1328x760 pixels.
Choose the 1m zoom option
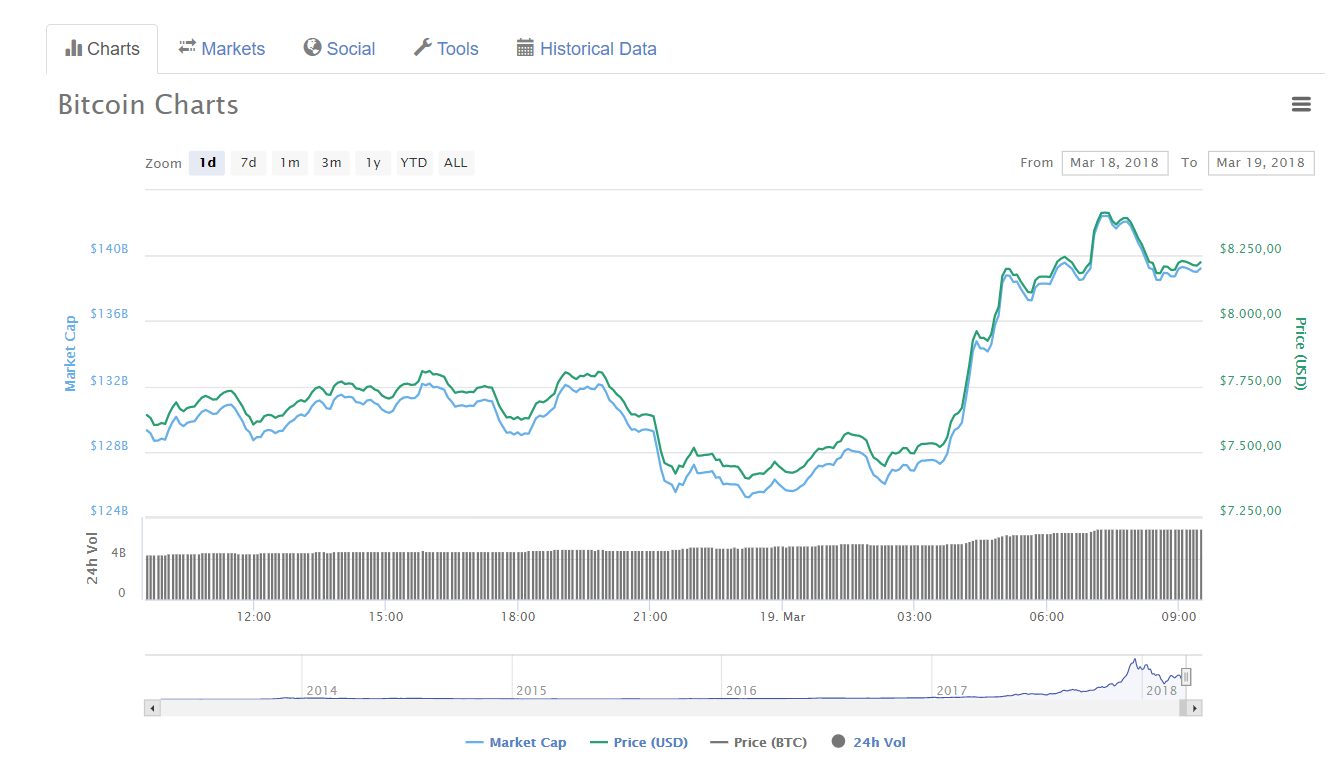(290, 163)
